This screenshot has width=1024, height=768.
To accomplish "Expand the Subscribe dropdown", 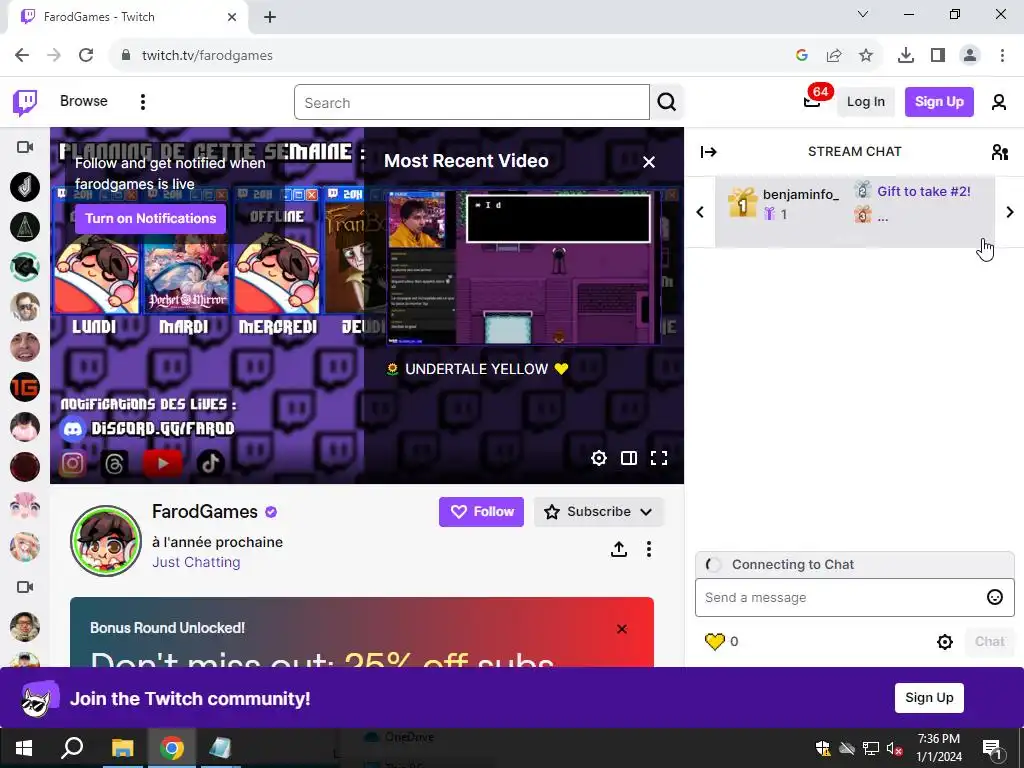I will 599,512.
